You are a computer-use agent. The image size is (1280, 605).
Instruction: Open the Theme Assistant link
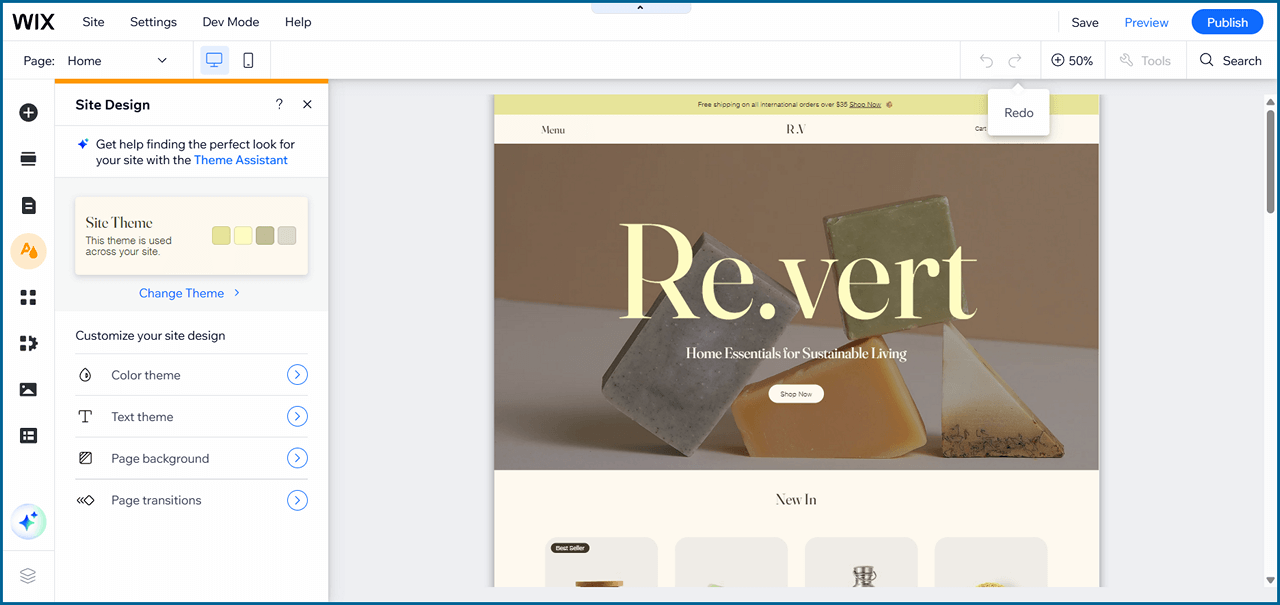[241, 160]
